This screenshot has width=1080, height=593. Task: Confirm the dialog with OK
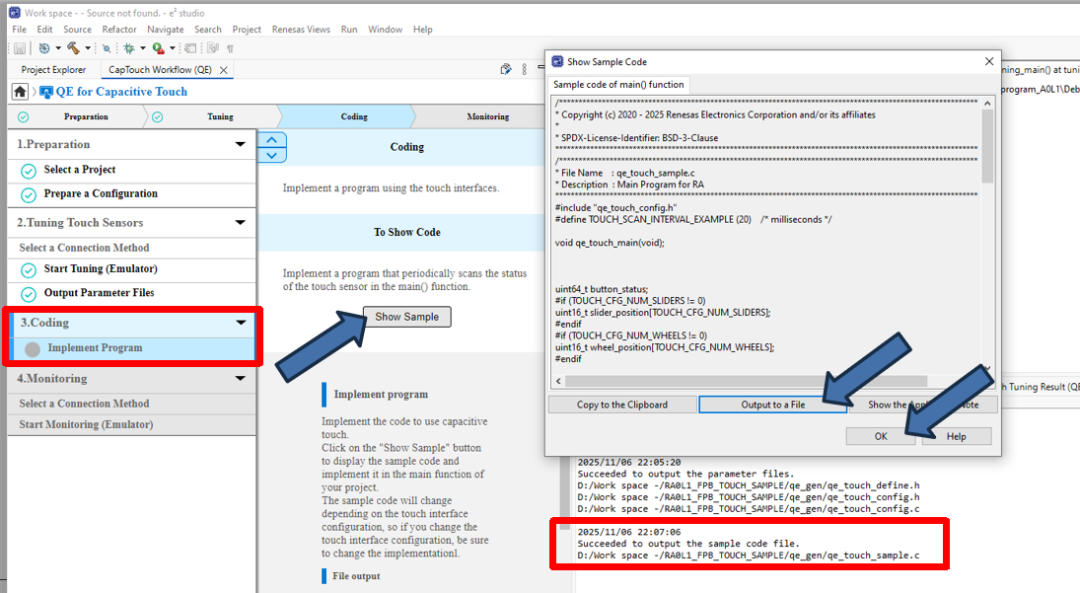point(881,436)
